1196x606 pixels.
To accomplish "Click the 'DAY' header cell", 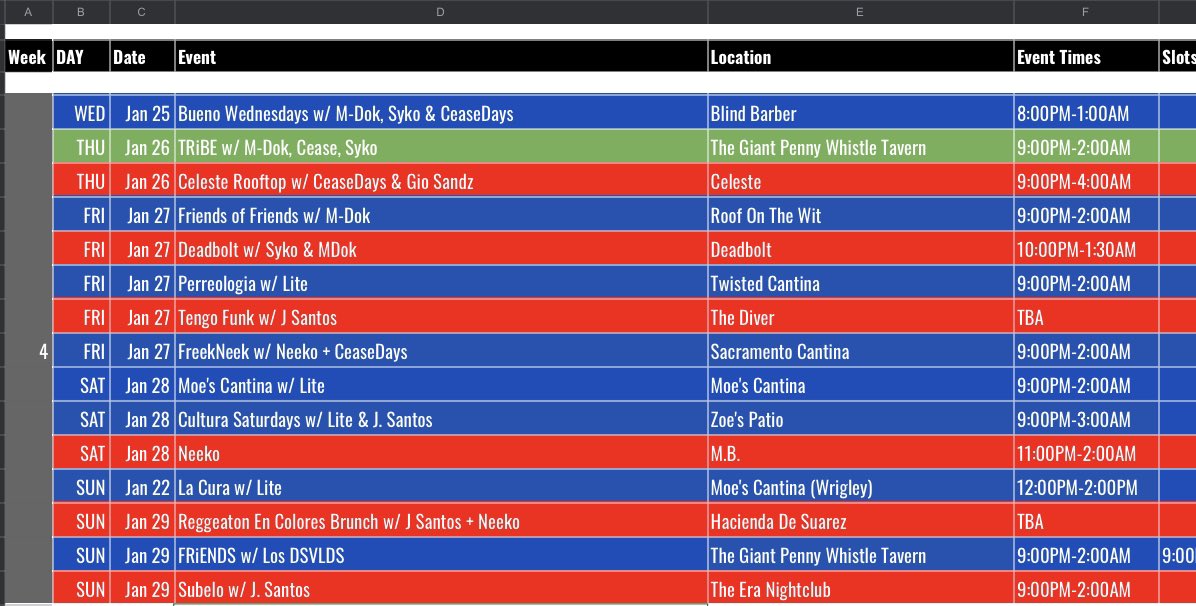I will pyautogui.click(x=81, y=56).
